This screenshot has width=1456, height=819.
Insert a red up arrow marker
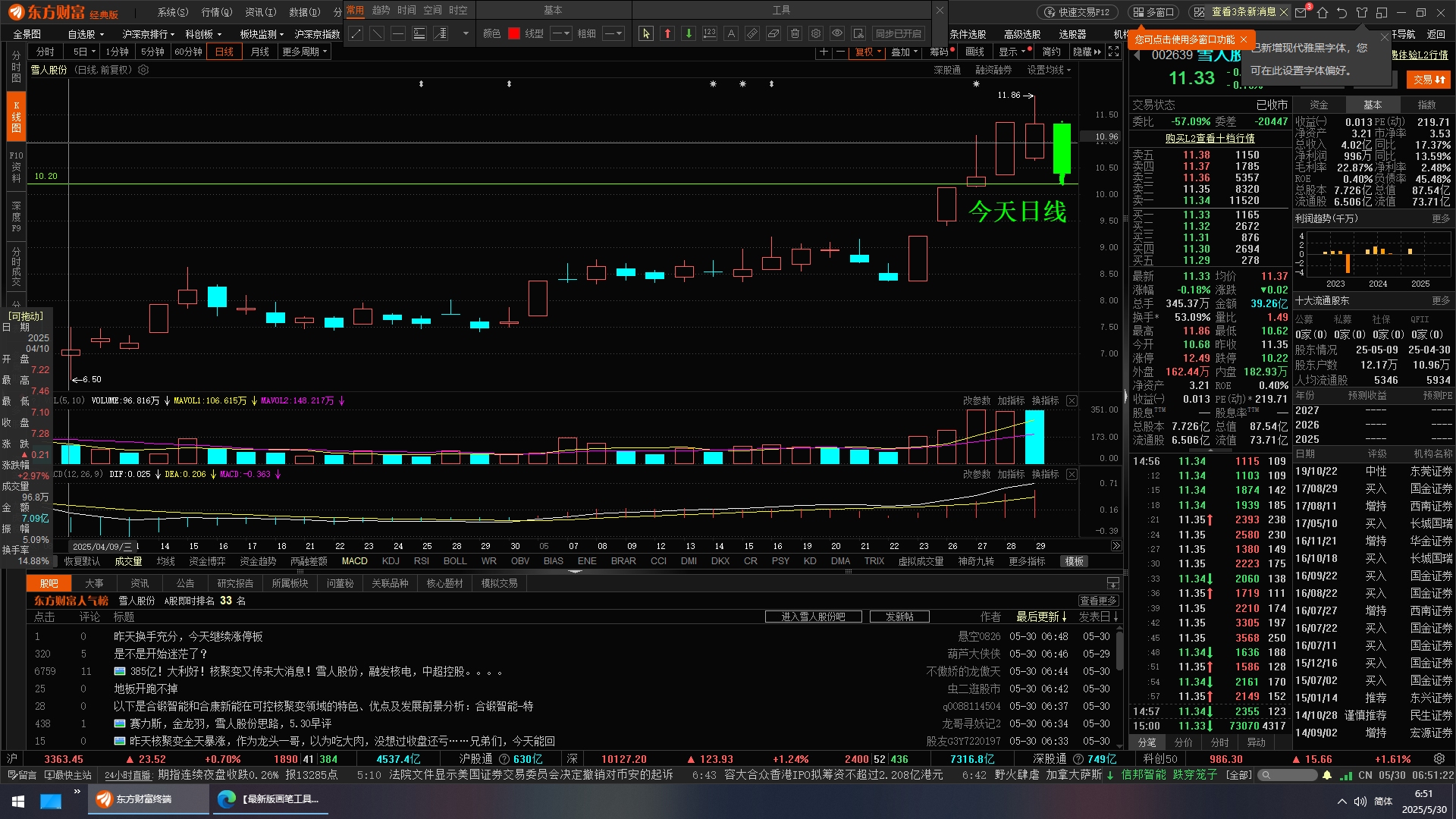(667, 33)
